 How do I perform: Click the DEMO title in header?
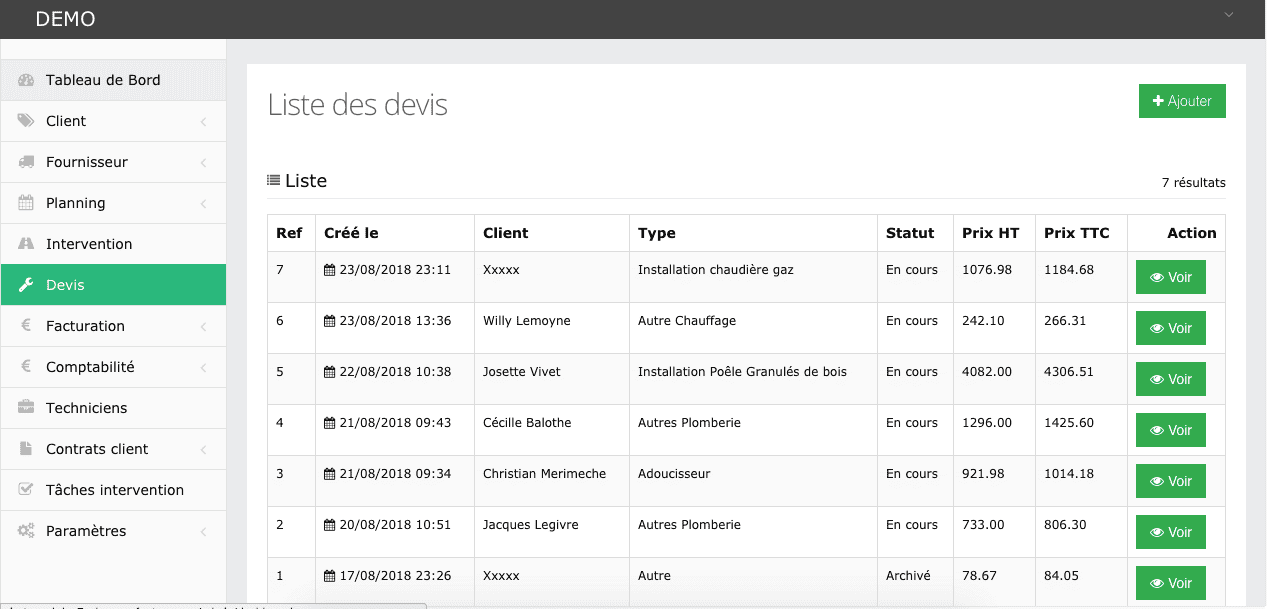[65, 19]
